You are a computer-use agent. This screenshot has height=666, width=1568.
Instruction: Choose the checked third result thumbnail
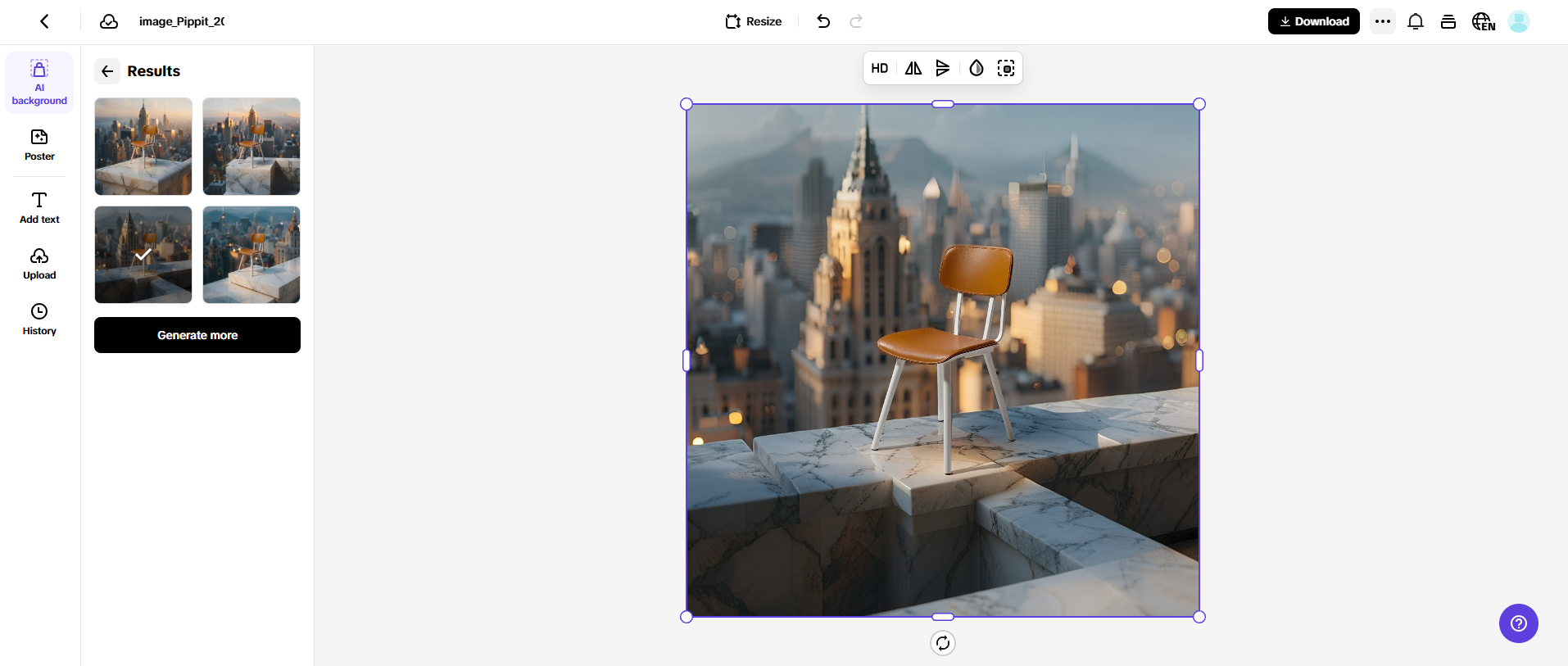click(x=143, y=255)
